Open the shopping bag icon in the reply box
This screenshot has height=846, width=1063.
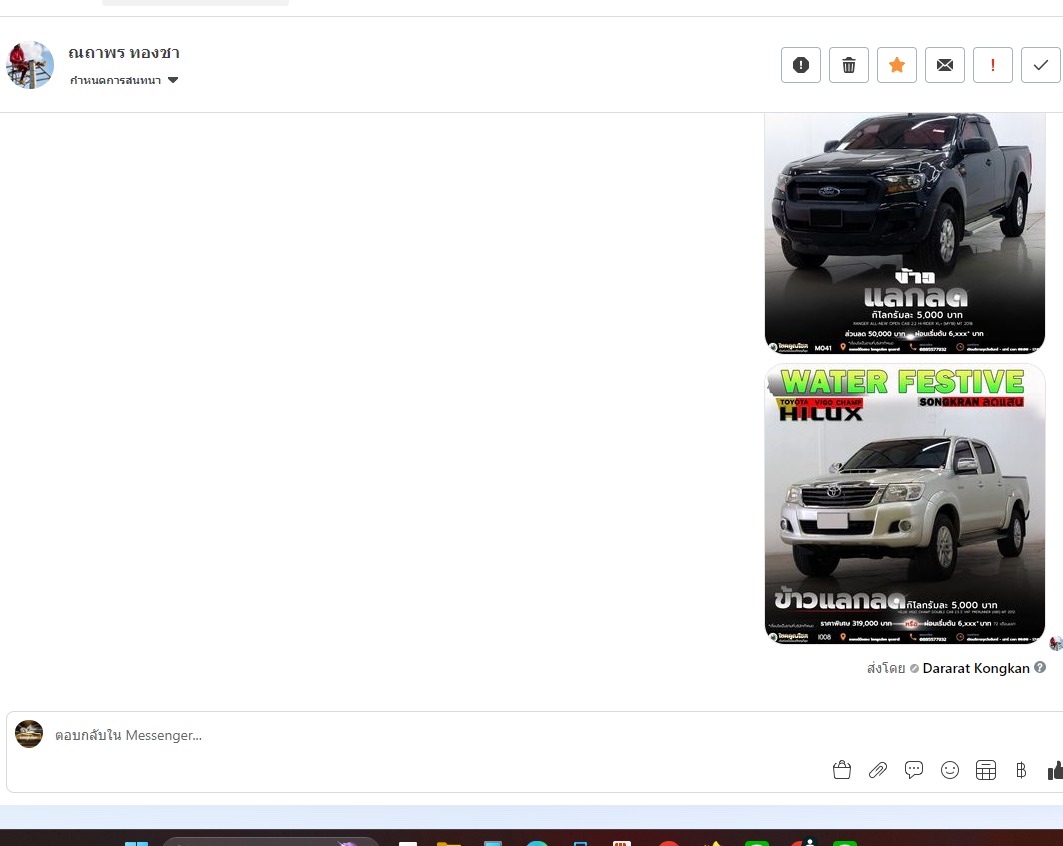tap(842, 770)
